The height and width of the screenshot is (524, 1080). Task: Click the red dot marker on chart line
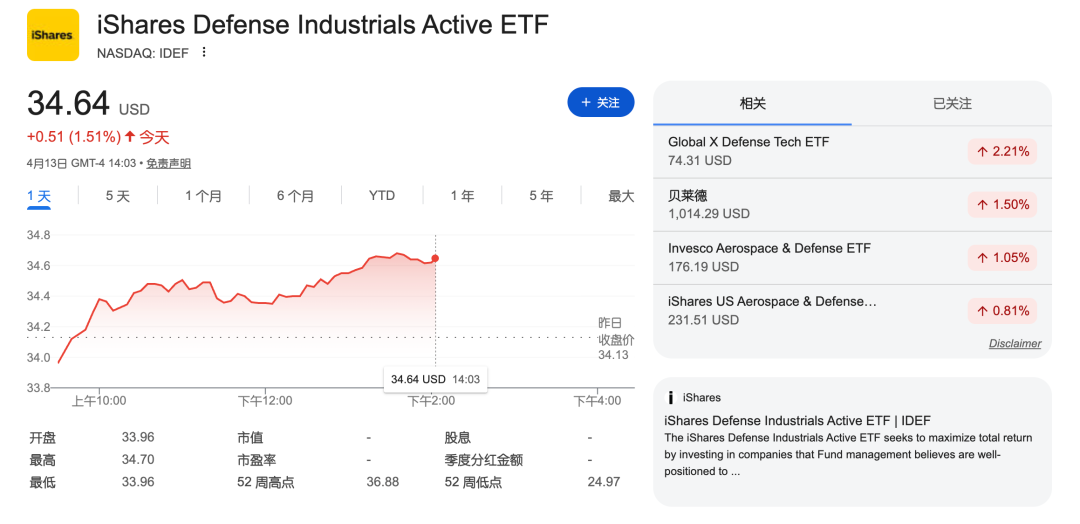[x=435, y=258]
